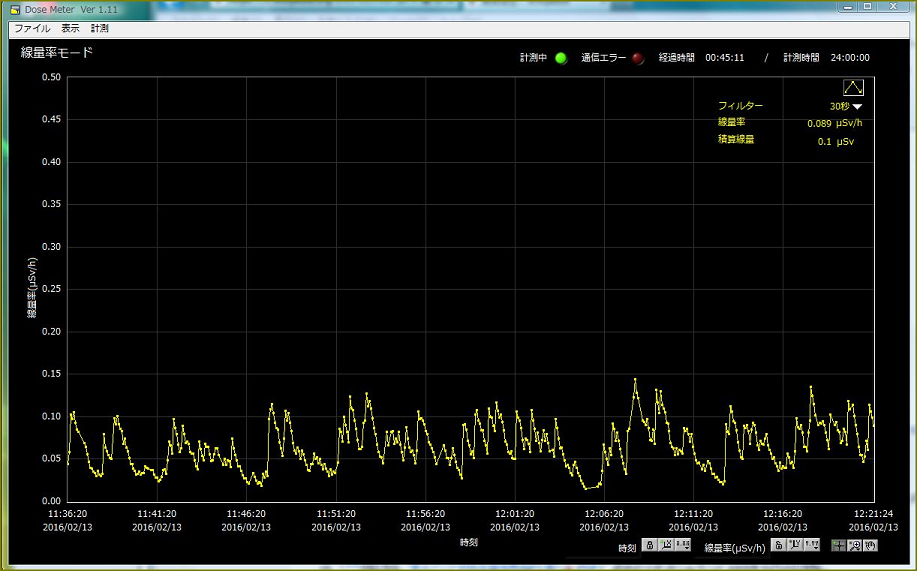Open the time axis format options
This screenshot has height=571, width=917.
point(684,545)
